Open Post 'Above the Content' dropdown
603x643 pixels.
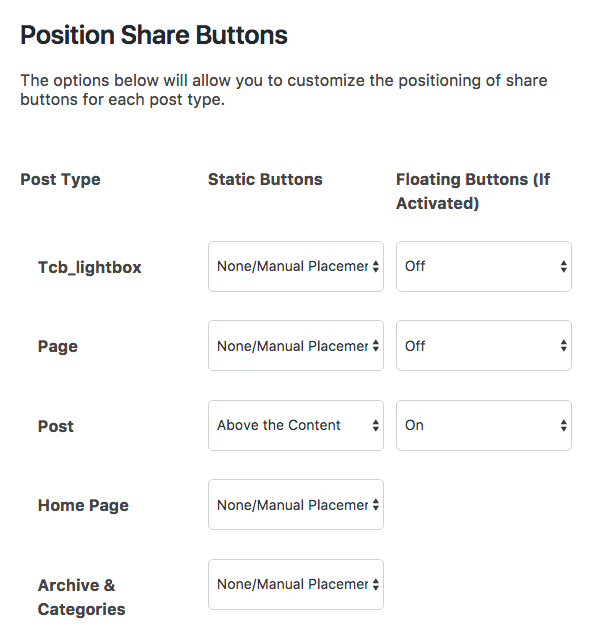(x=296, y=426)
